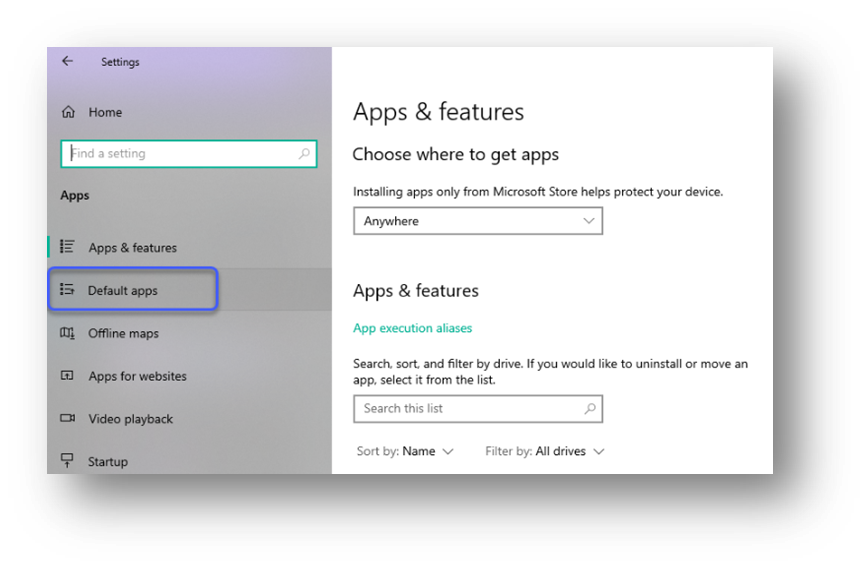Viewport: 868px width, 569px height.
Task: Expand the Filter by All drives dropdown
Action: [x=545, y=451]
